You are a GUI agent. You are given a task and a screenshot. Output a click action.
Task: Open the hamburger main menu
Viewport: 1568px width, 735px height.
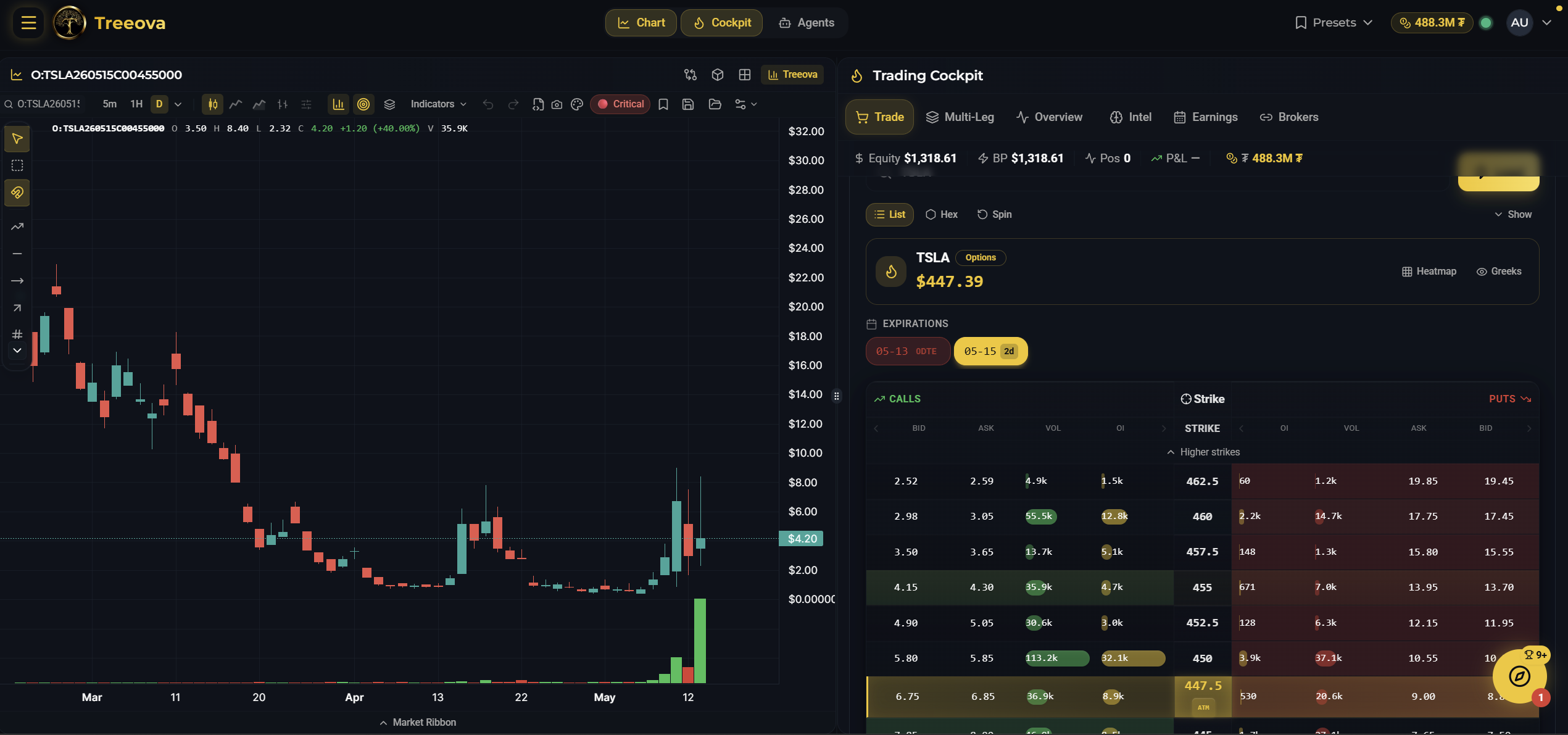tap(28, 23)
